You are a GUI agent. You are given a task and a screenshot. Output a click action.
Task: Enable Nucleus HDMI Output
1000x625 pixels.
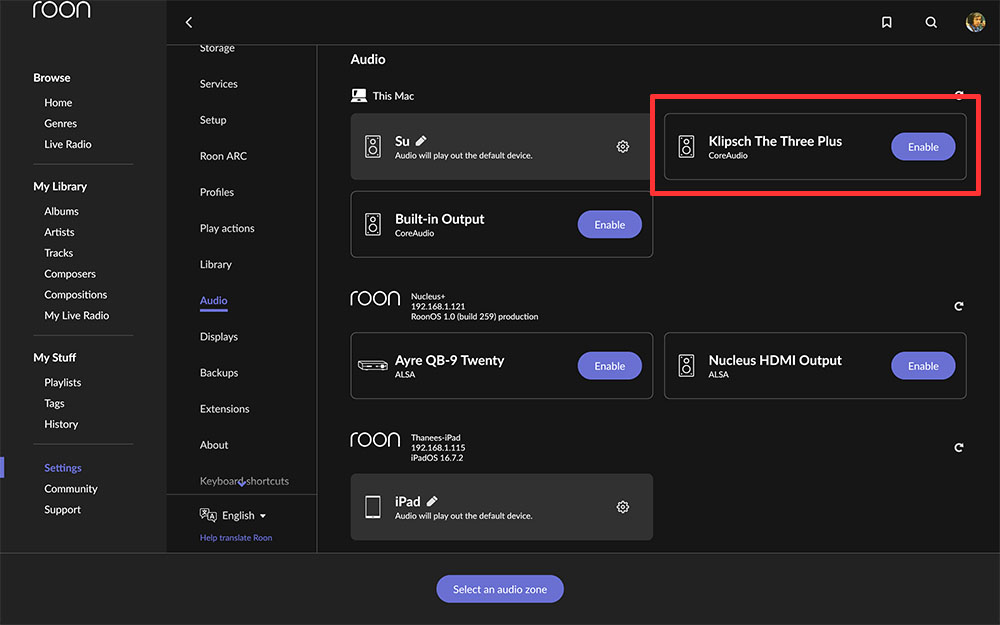tap(922, 366)
